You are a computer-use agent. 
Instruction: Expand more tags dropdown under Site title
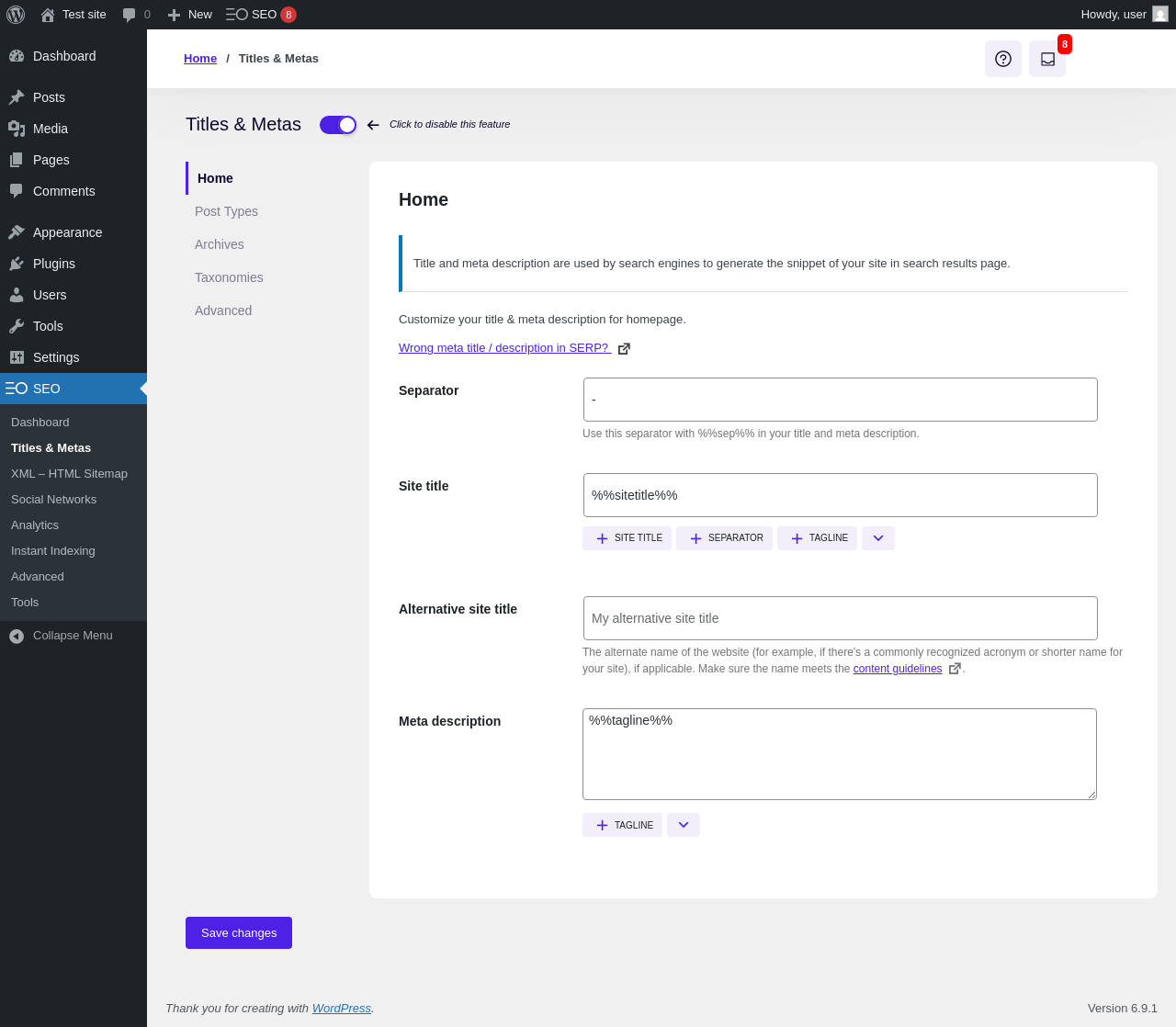(878, 538)
